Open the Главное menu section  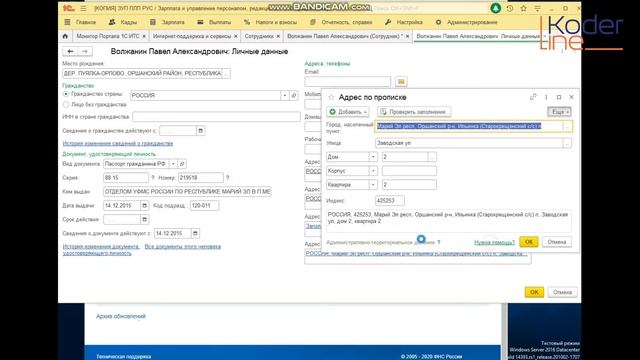(x=80, y=22)
